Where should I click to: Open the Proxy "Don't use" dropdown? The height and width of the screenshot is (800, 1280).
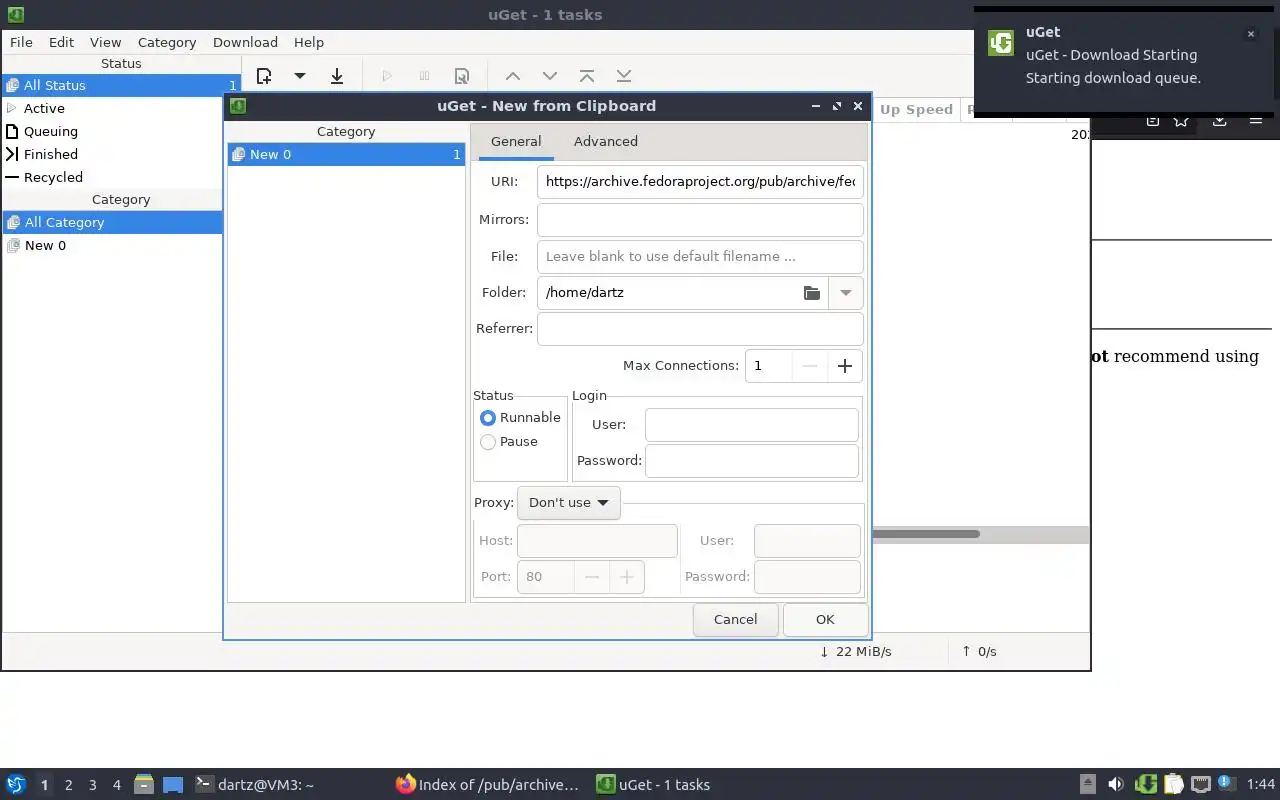click(569, 503)
